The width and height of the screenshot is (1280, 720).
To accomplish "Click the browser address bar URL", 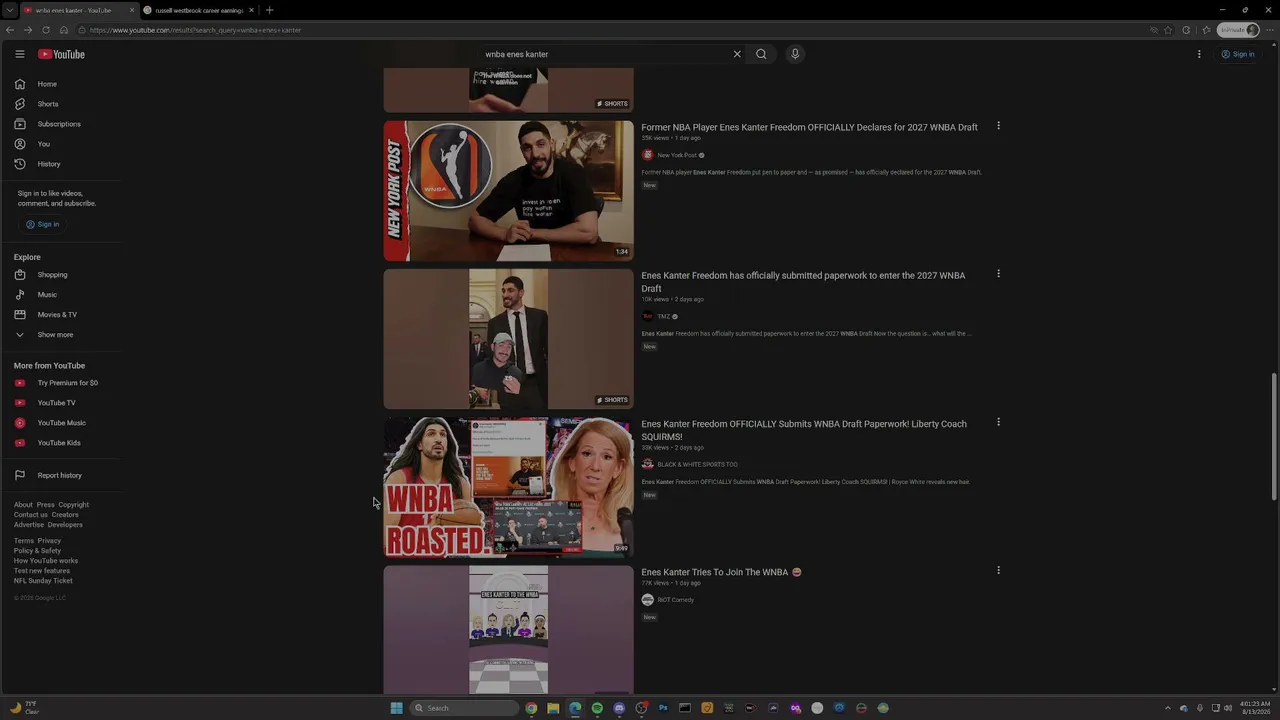I will [195, 30].
